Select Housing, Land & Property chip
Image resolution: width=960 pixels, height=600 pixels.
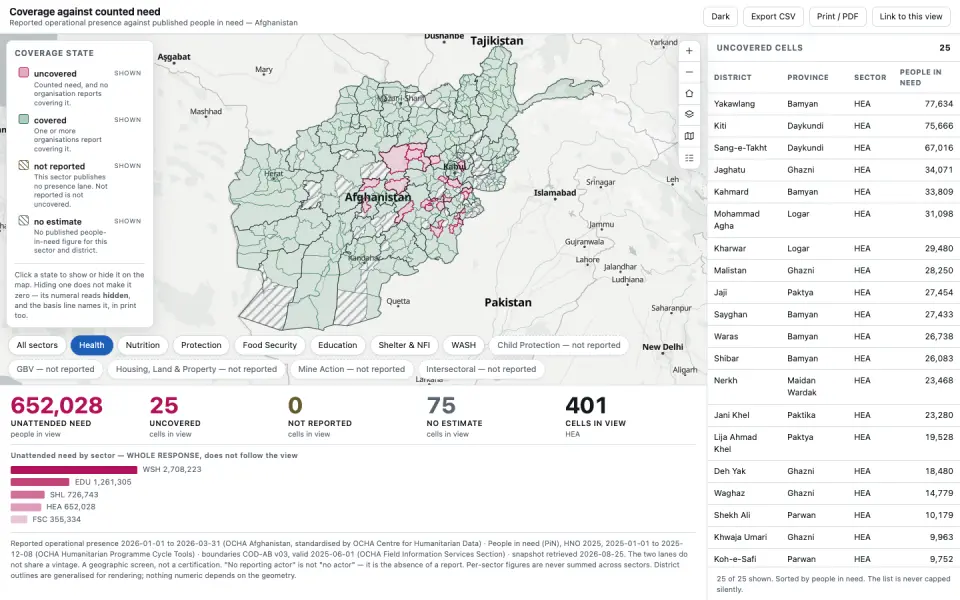click(196, 369)
